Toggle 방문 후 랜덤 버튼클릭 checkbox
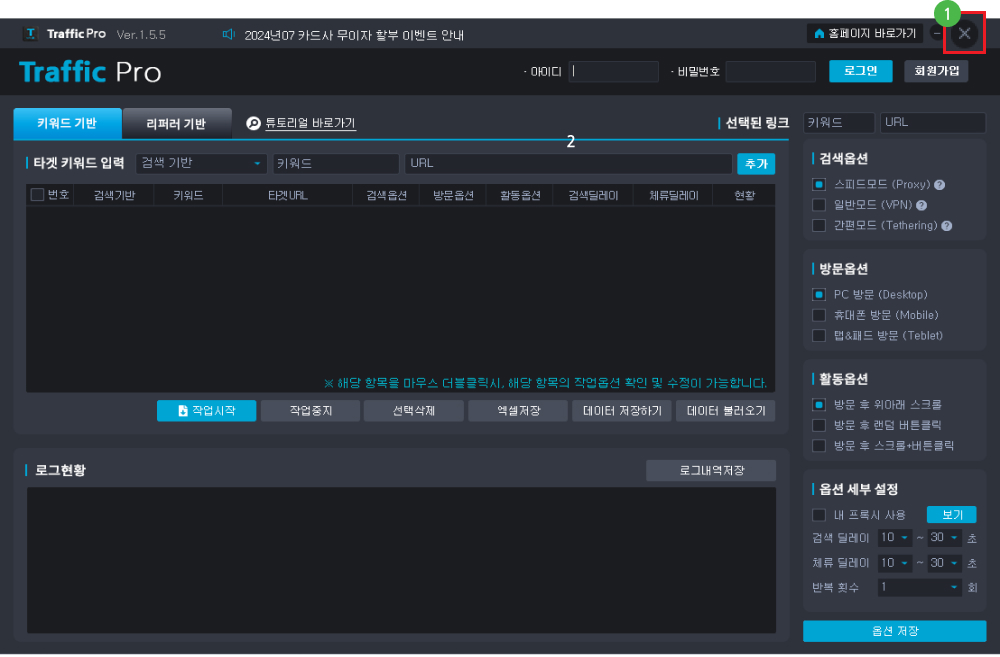The image size is (1000, 657). point(819,425)
